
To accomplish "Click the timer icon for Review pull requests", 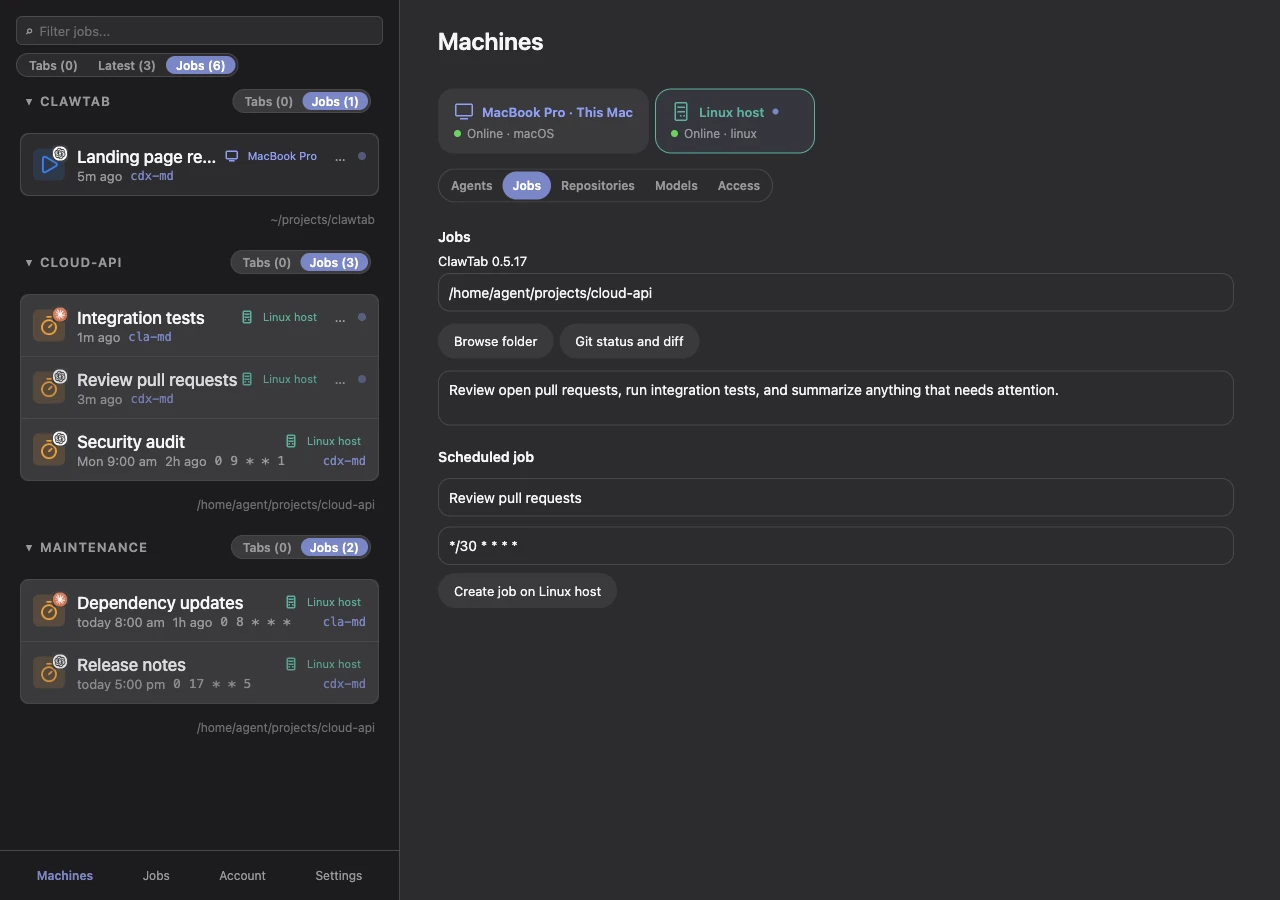I will [49, 388].
